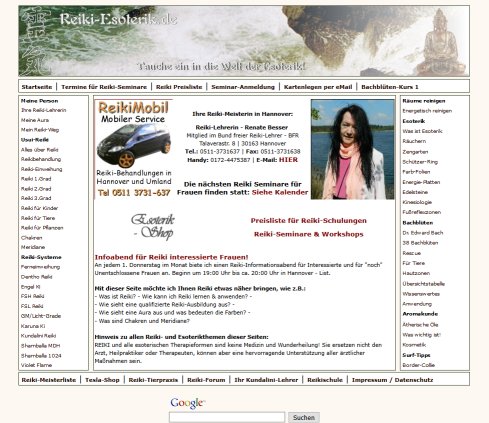The height and width of the screenshot is (423, 489).
Task: Open the Reiki Preisliste page
Action: (179, 87)
